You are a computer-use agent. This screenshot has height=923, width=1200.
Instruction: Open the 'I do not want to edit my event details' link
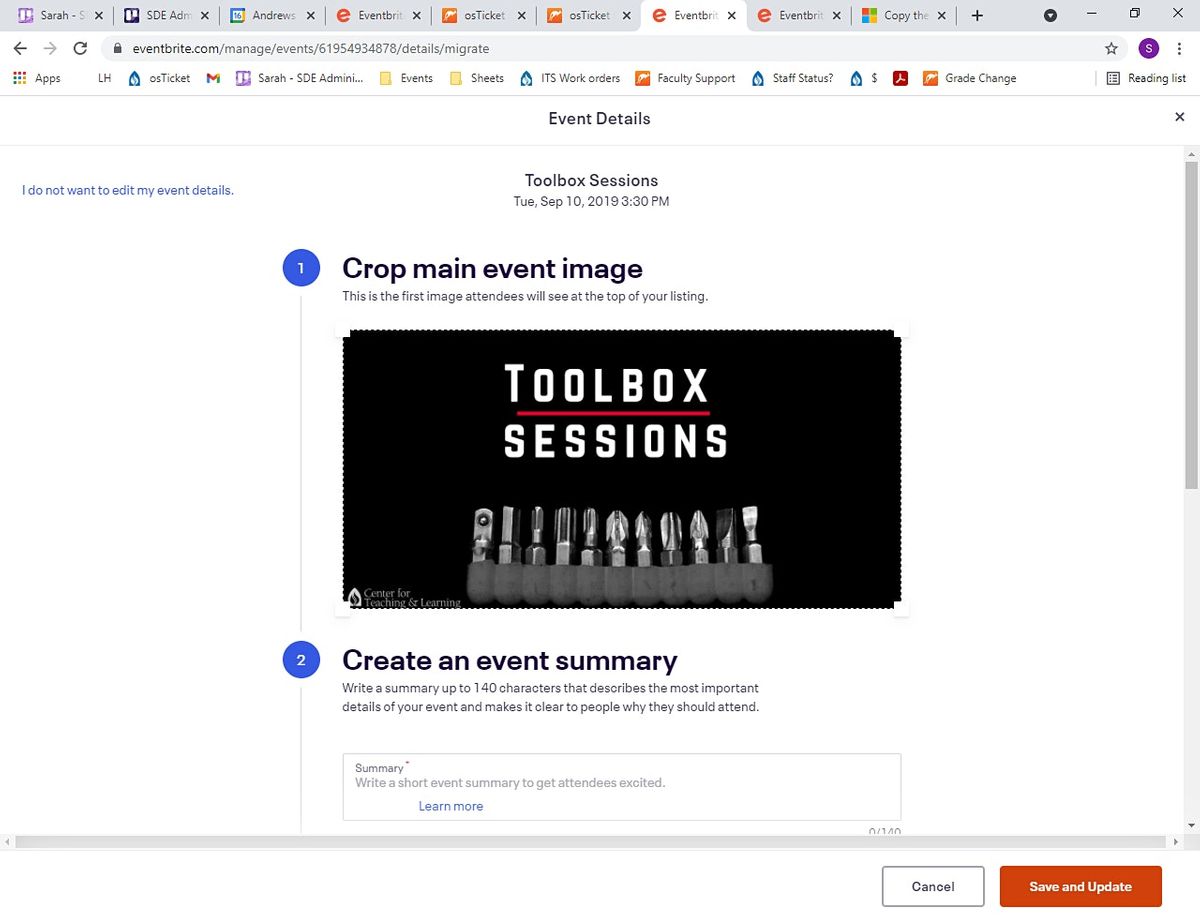tap(127, 189)
